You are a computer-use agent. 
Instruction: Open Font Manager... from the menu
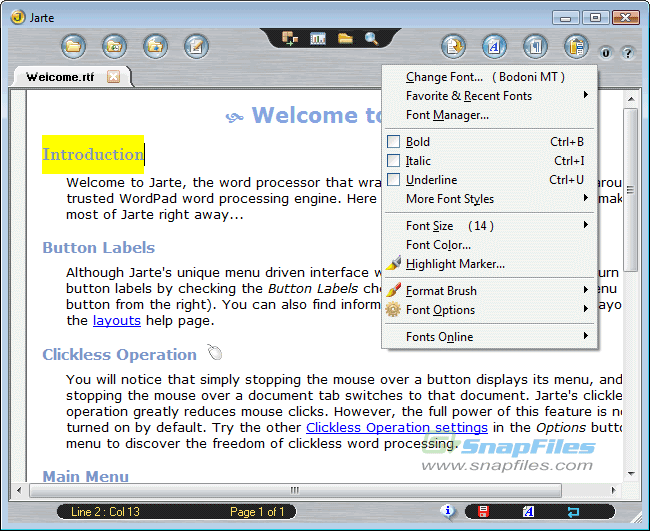(489, 115)
